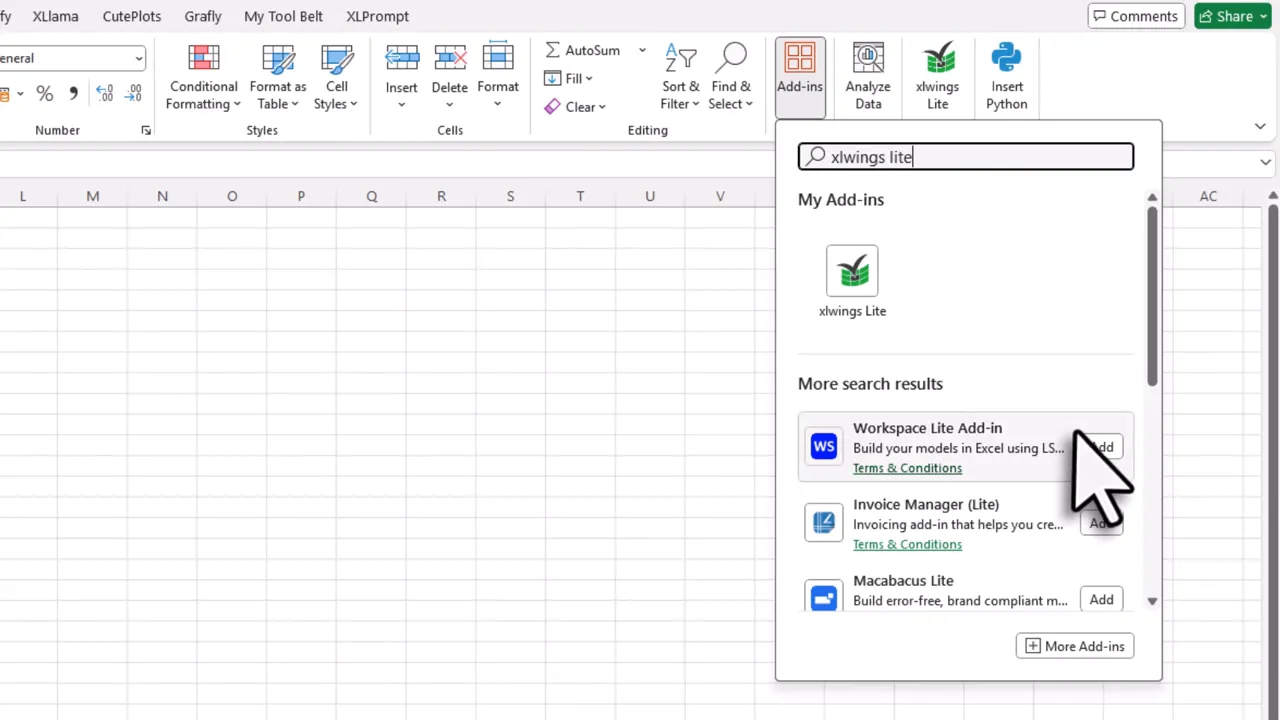The height and width of the screenshot is (720, 1280).
Task: Click the AutoSum icon
Action: (x=552, y=49)
